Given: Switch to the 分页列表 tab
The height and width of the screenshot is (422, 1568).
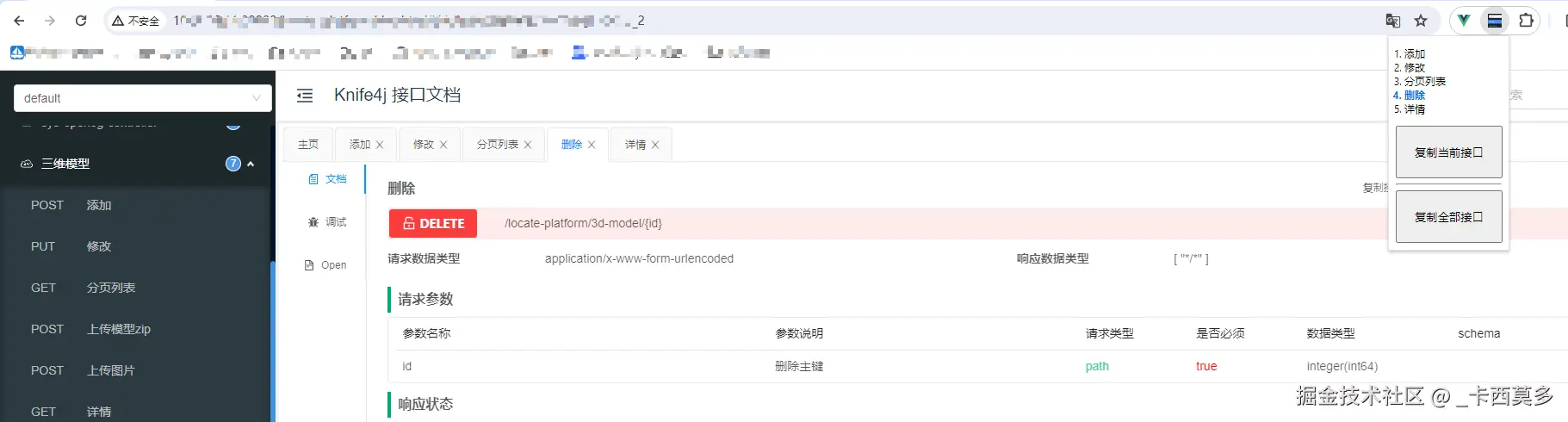Looking at the screenshot, I should (x=498, y=145).
